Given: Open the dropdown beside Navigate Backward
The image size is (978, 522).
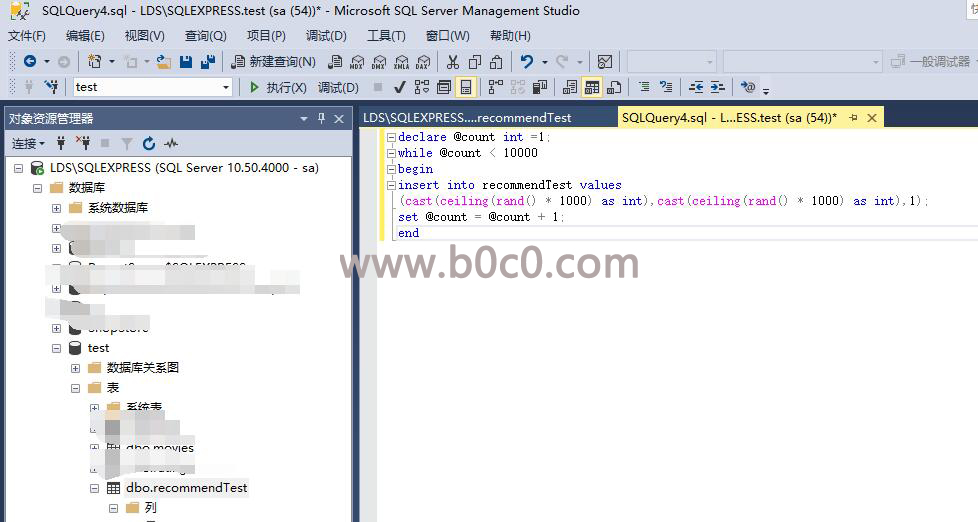Looking at the screenshot, I should [x=46, y=61].
